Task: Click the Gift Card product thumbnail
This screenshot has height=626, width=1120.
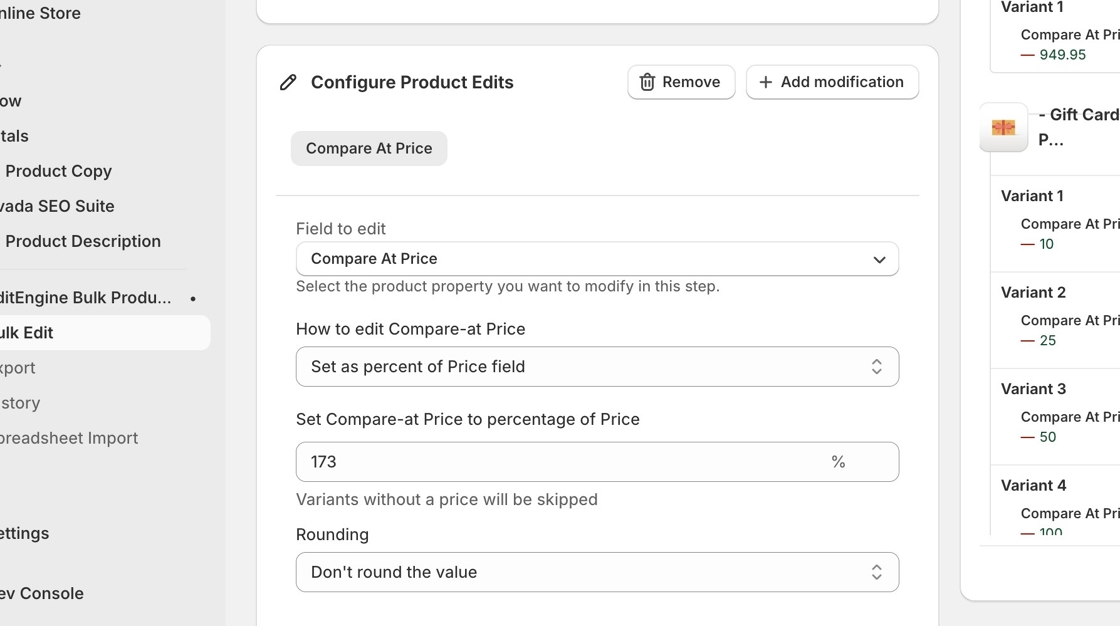Action: [x=1003, y=128]
